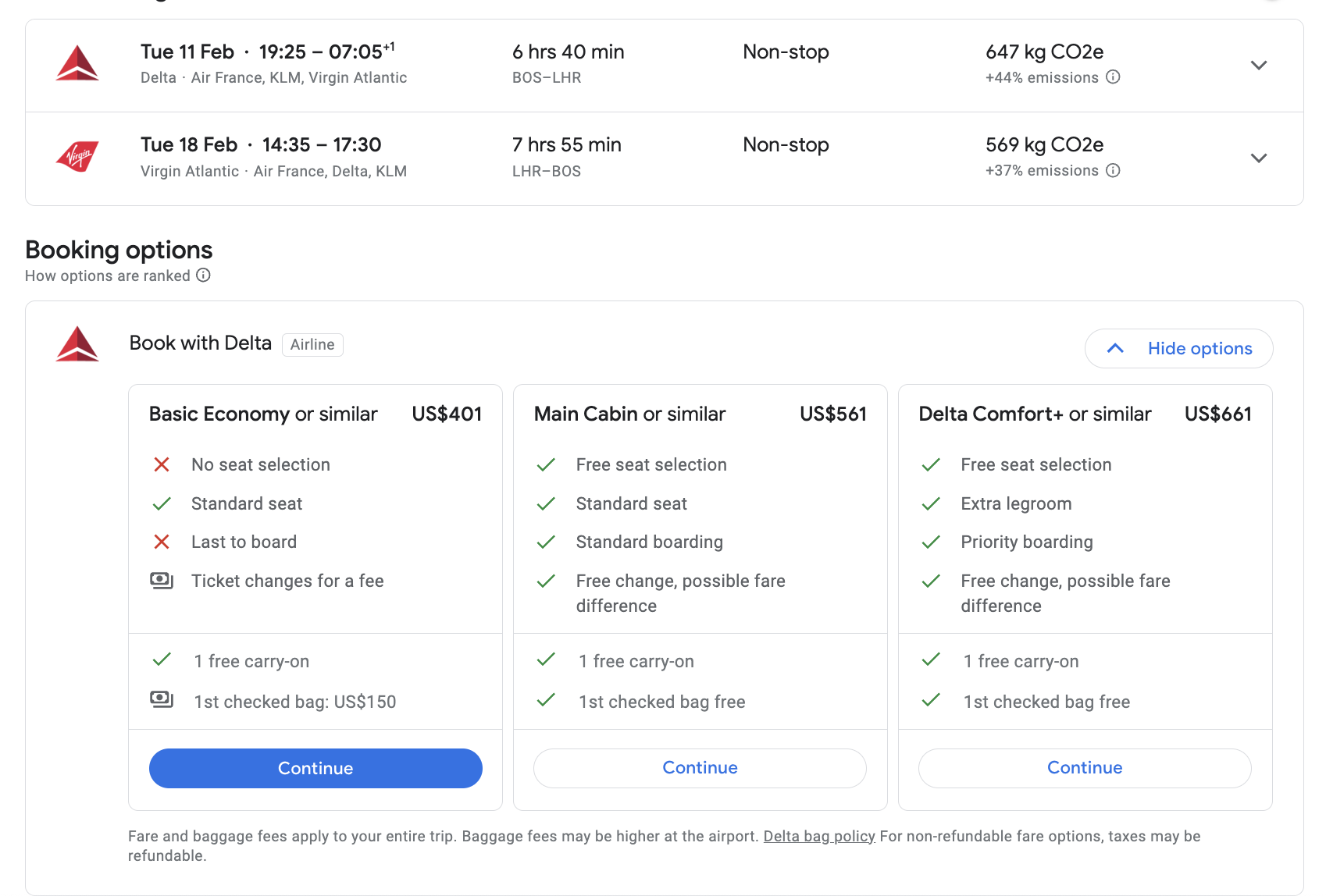Click the fee icon beside 1st checked bag: US$150
The width and height of the screenshot is (1326, 896).
[x=162, y=699]
